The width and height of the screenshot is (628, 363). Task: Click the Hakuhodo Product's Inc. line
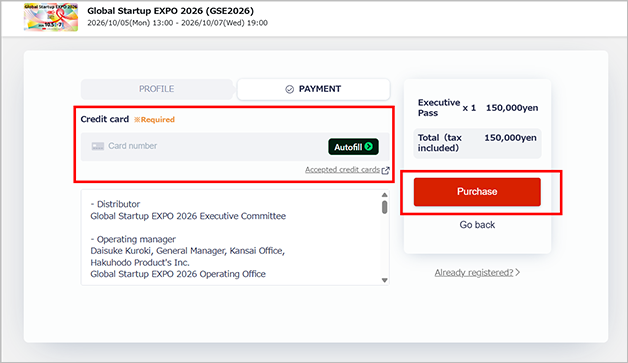point(140,263)
